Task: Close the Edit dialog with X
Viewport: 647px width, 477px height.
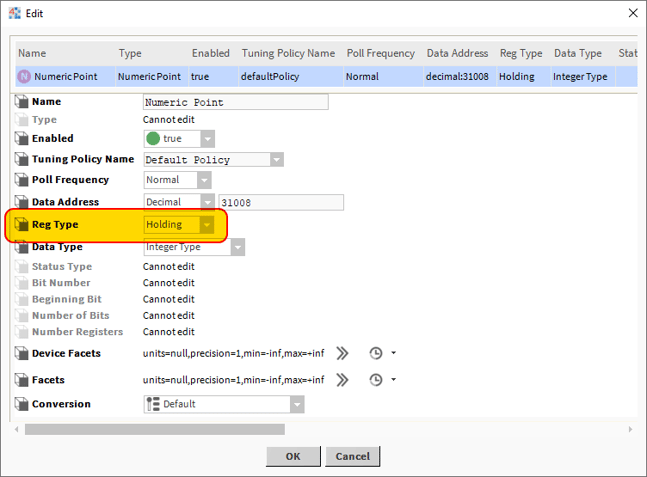Action: pyautogui.click(x=633, y=13)
